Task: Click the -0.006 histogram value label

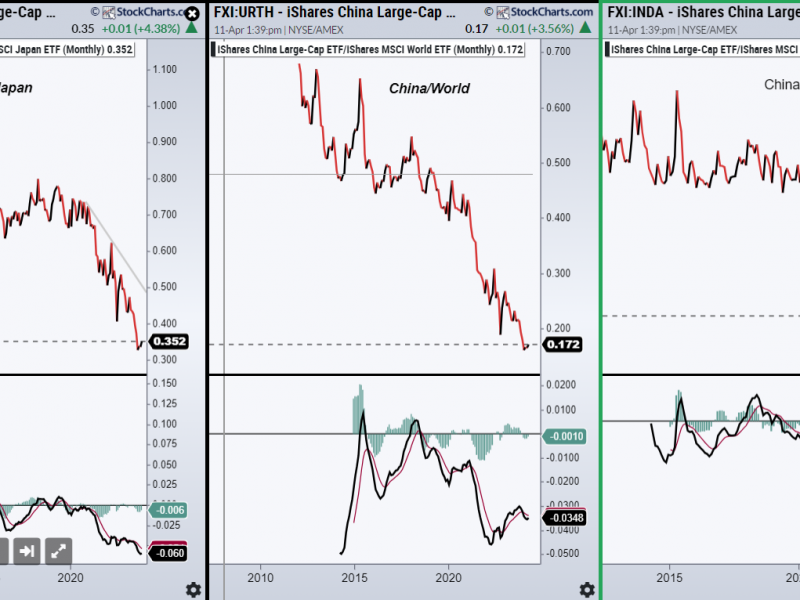Action: (168, 510)
